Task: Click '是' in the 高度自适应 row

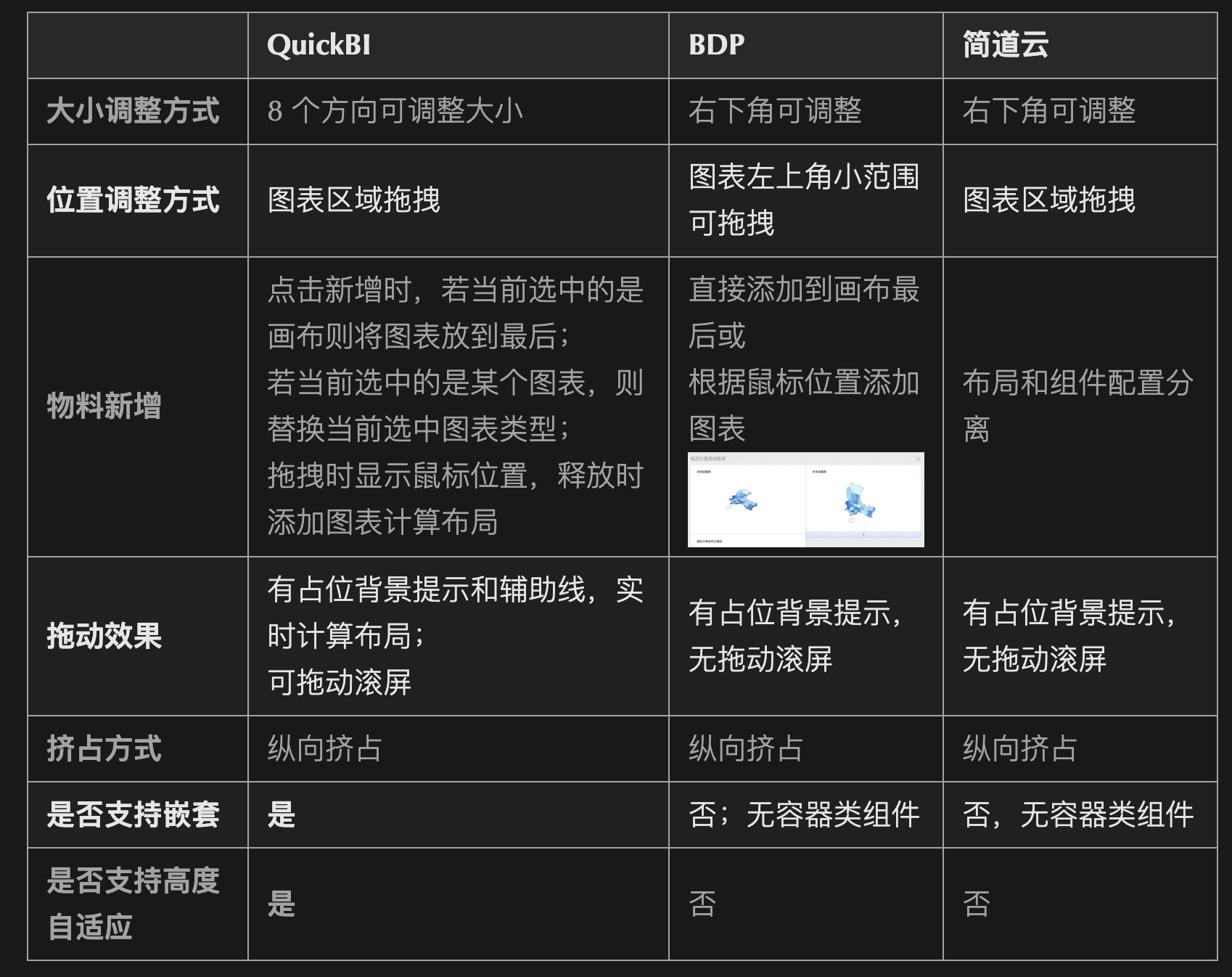Action: pos(282,904)
